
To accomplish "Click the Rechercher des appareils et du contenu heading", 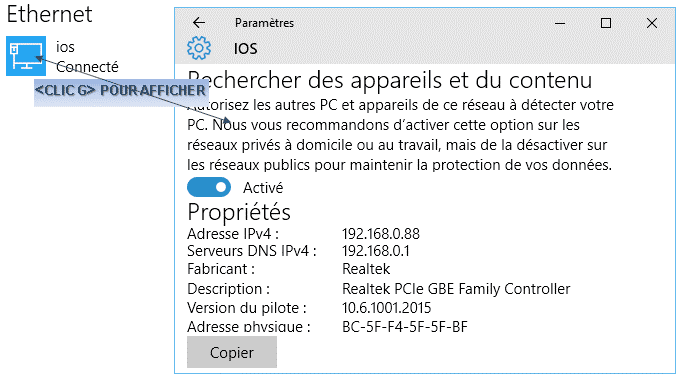I will click(389, 80).
